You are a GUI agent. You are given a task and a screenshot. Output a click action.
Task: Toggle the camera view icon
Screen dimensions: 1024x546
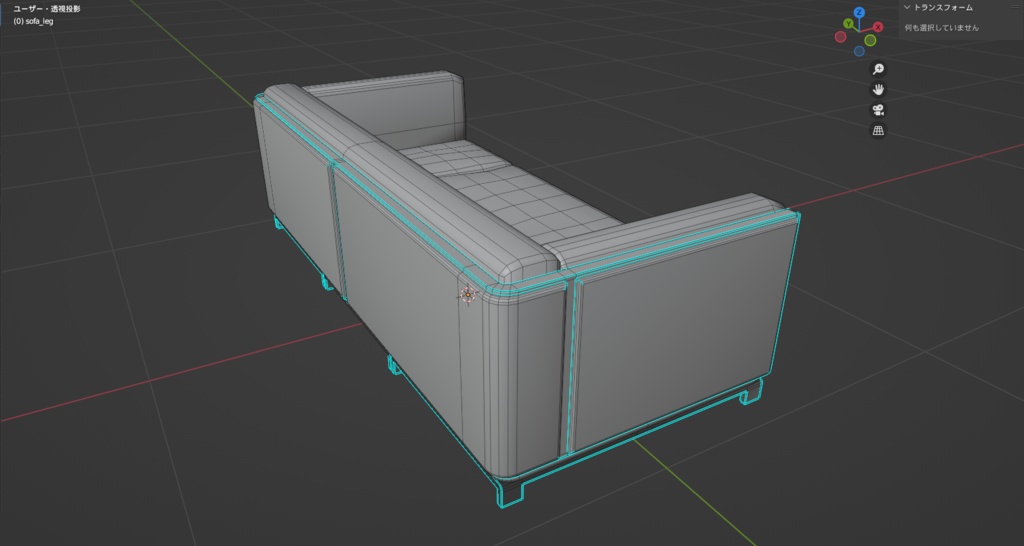pos(878,110)
